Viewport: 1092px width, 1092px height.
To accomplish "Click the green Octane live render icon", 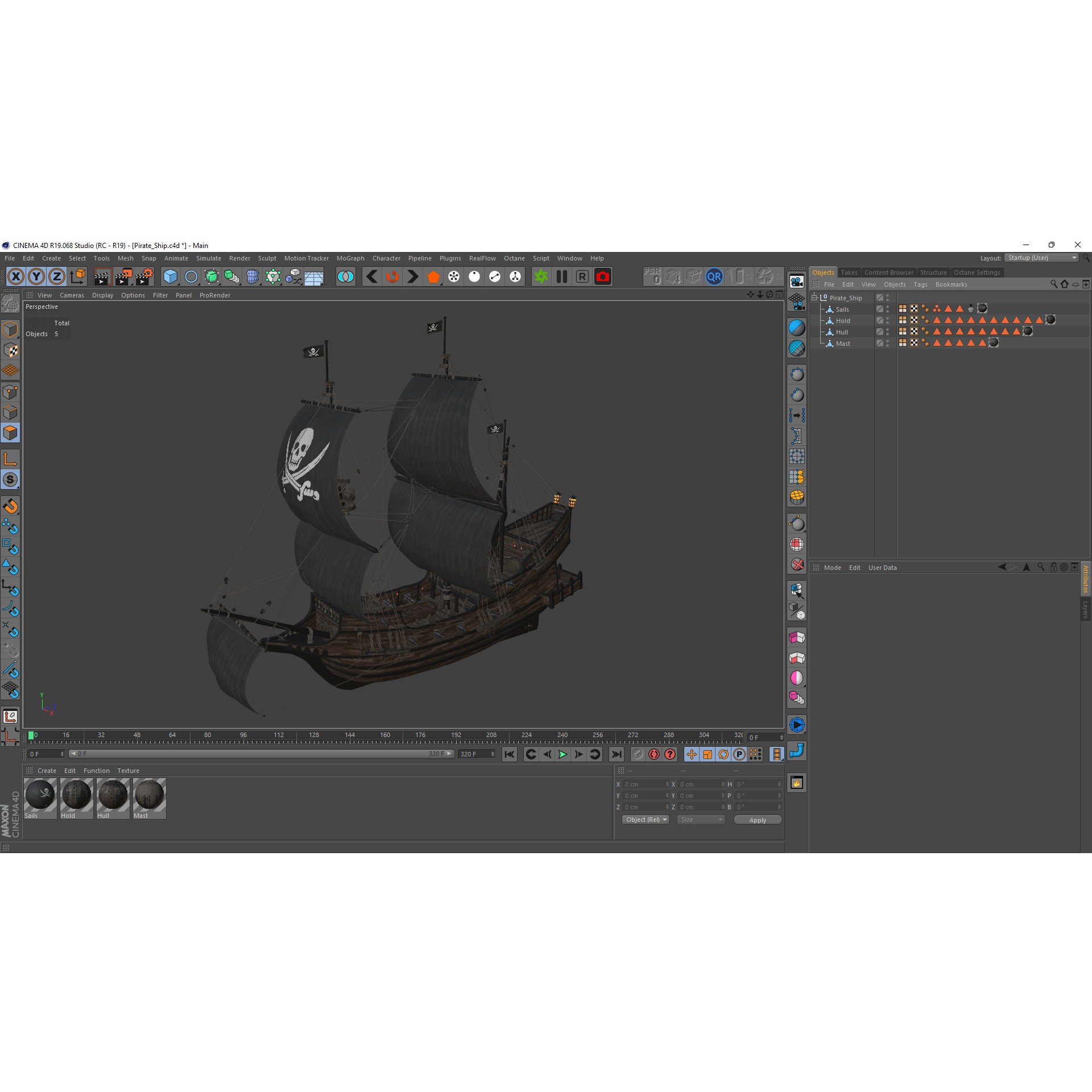I will click(x=541, y=276).
